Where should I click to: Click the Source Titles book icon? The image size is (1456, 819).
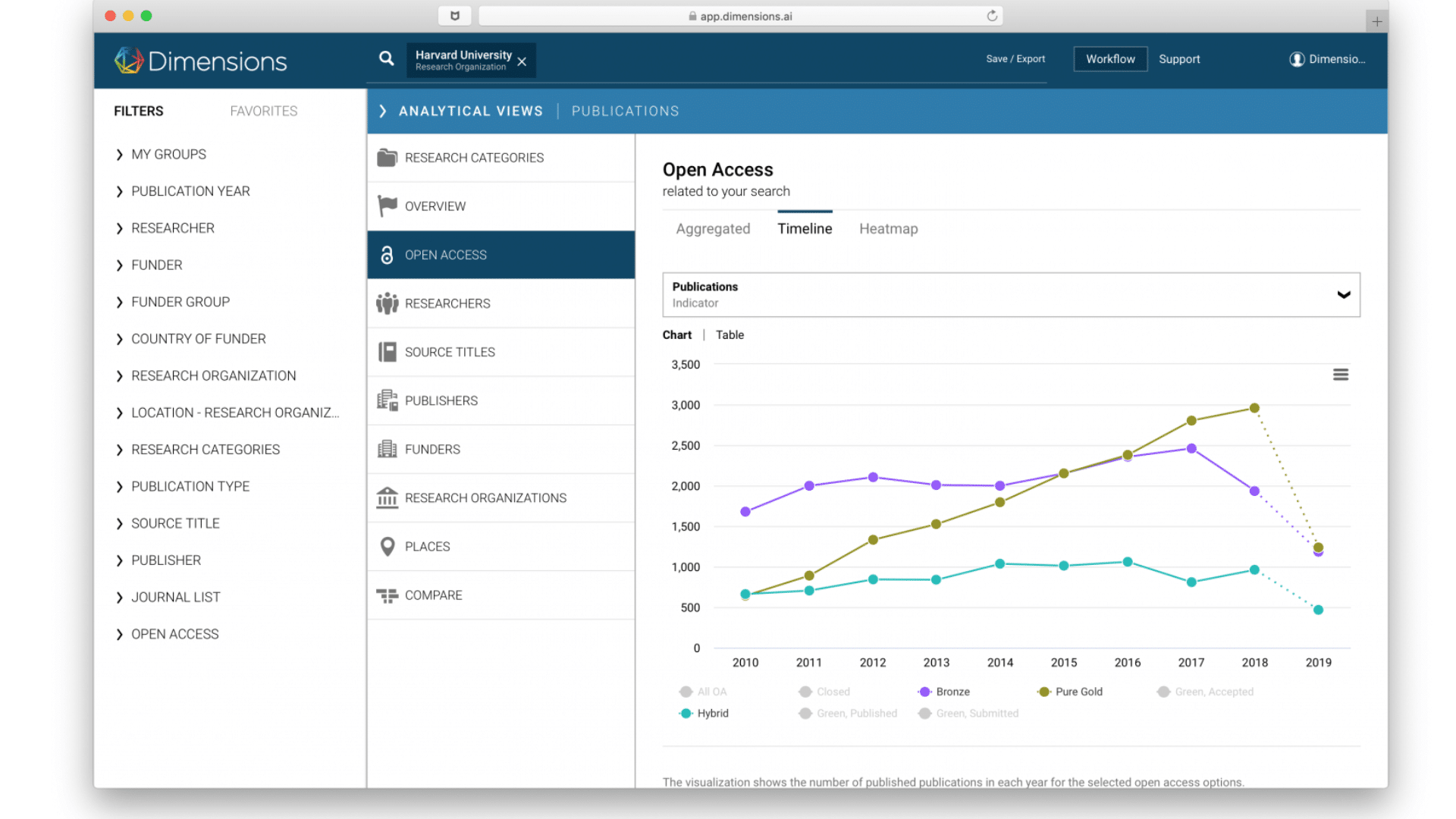tap(387, 352)
